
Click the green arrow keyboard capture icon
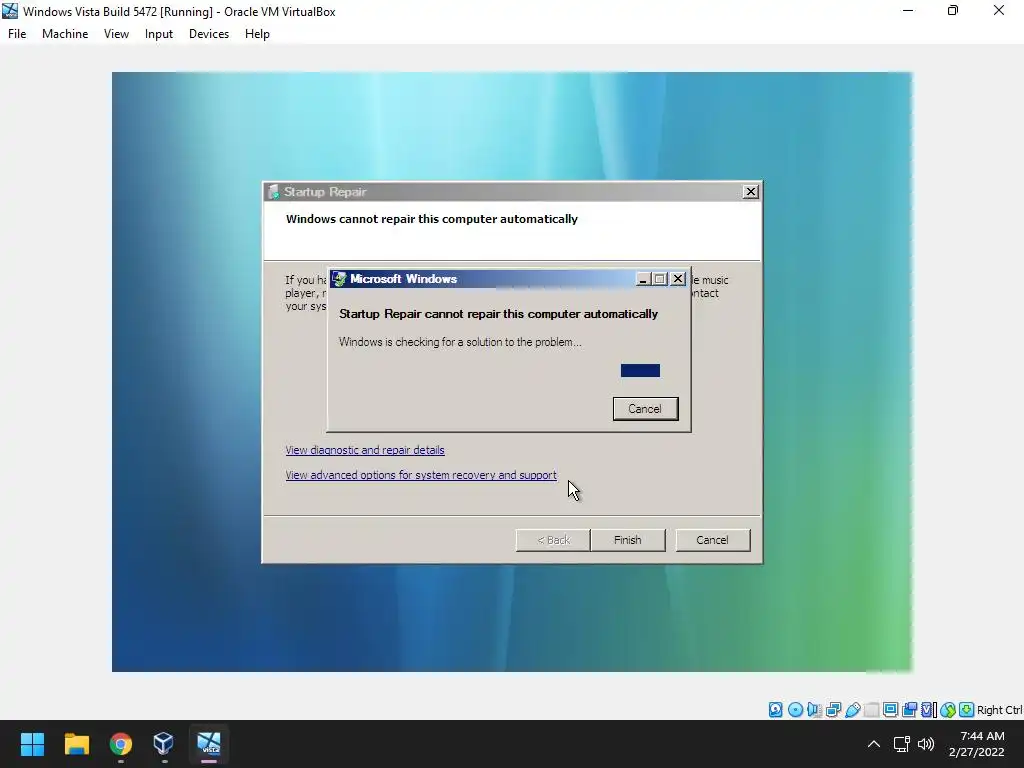pos(967,710)
